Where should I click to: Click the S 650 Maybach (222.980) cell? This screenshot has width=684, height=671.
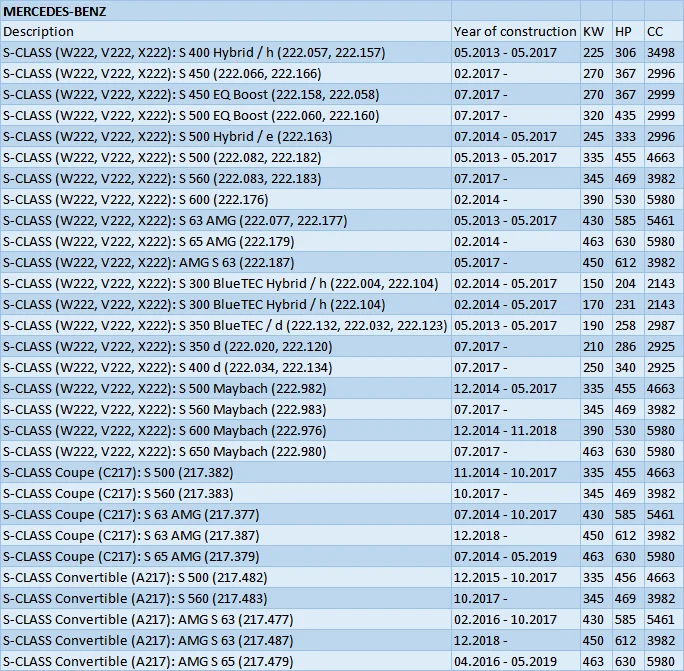tap(226, 452)
